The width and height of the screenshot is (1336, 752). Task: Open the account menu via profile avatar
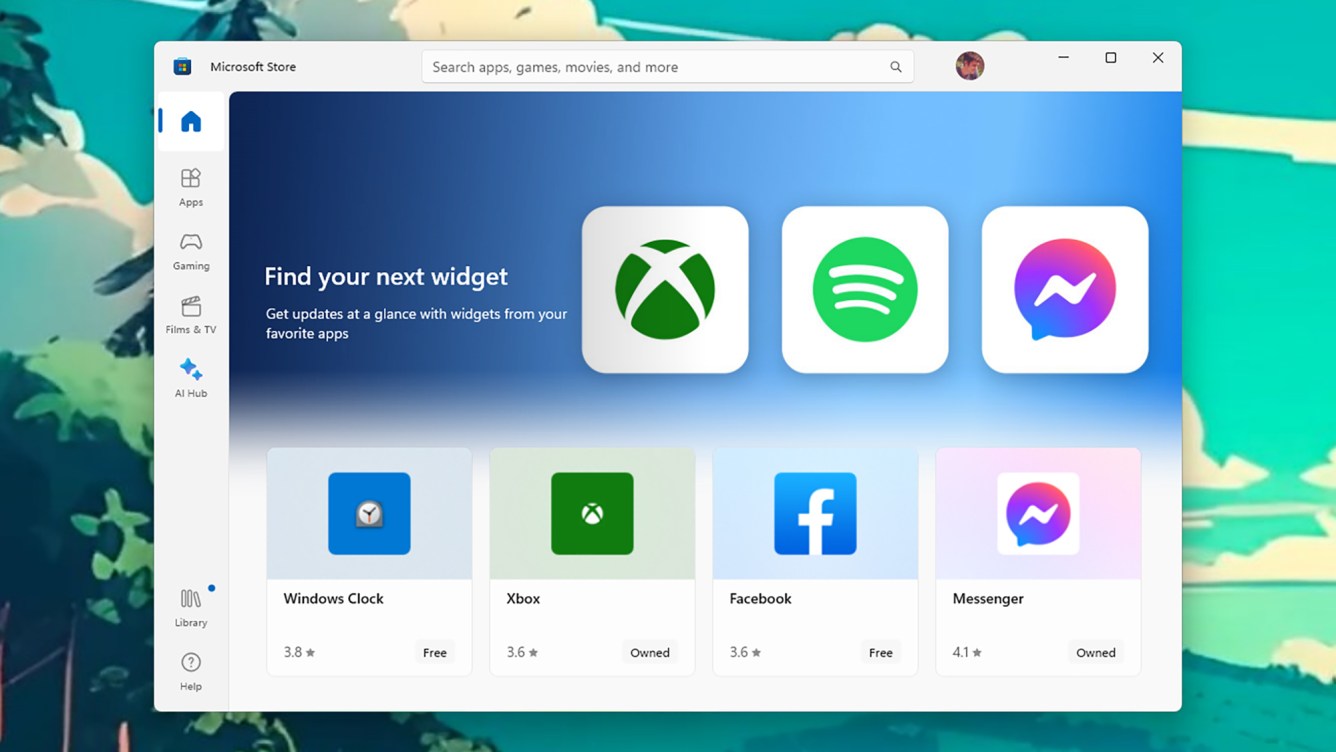969,65
